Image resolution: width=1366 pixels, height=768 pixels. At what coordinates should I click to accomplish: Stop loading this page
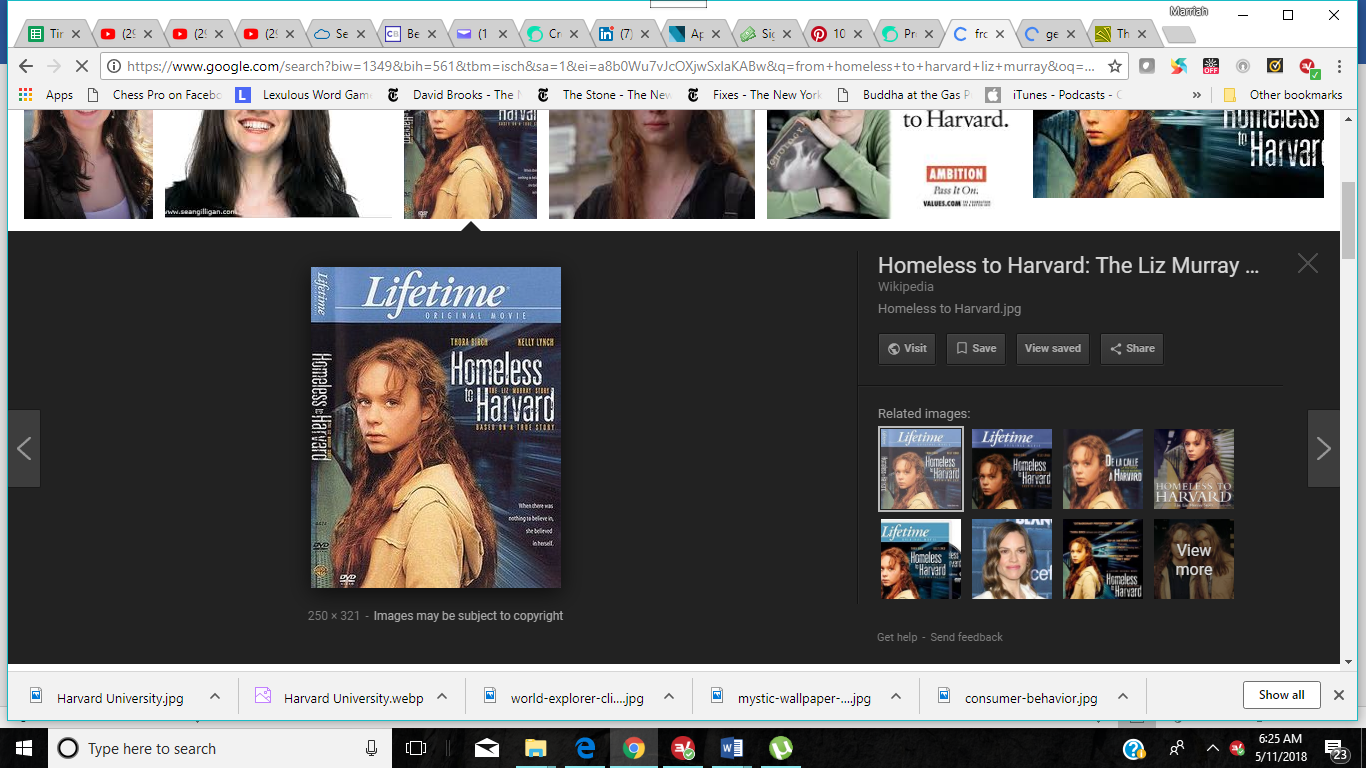[82, 66]
